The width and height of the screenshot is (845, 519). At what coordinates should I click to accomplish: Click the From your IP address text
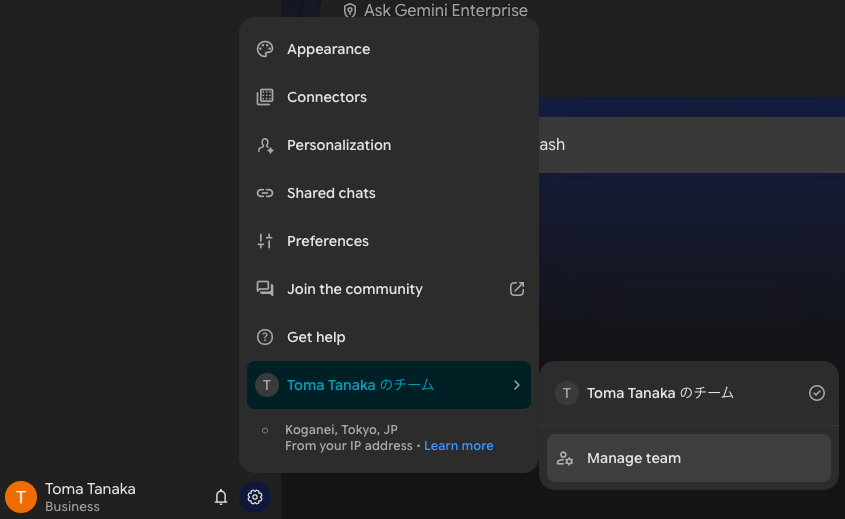point(349,446)
